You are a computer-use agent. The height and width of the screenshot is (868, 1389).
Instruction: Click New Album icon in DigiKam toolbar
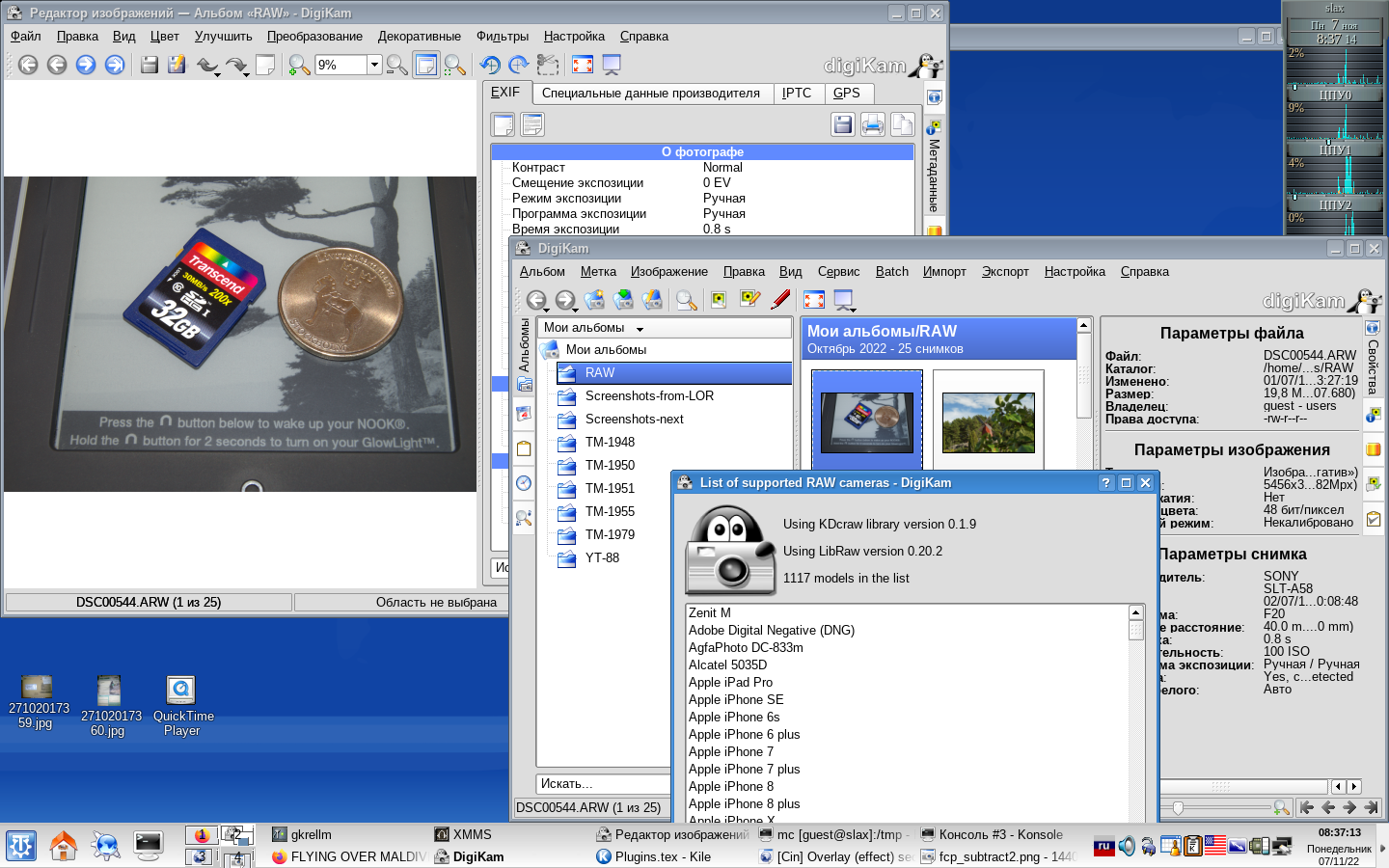(594, 300)
